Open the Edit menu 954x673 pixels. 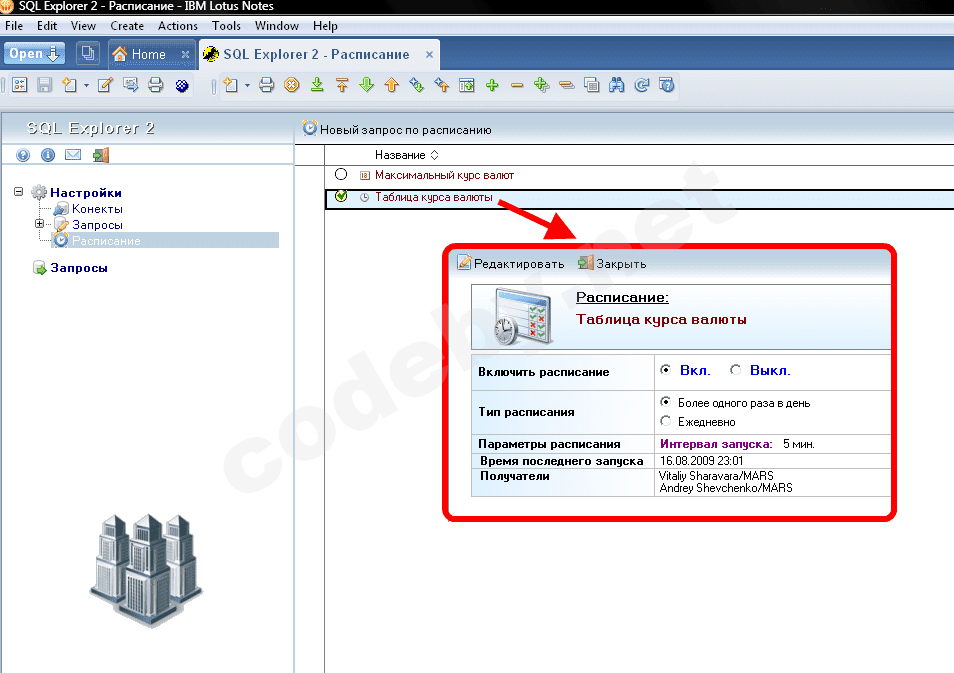coord(47,26)
